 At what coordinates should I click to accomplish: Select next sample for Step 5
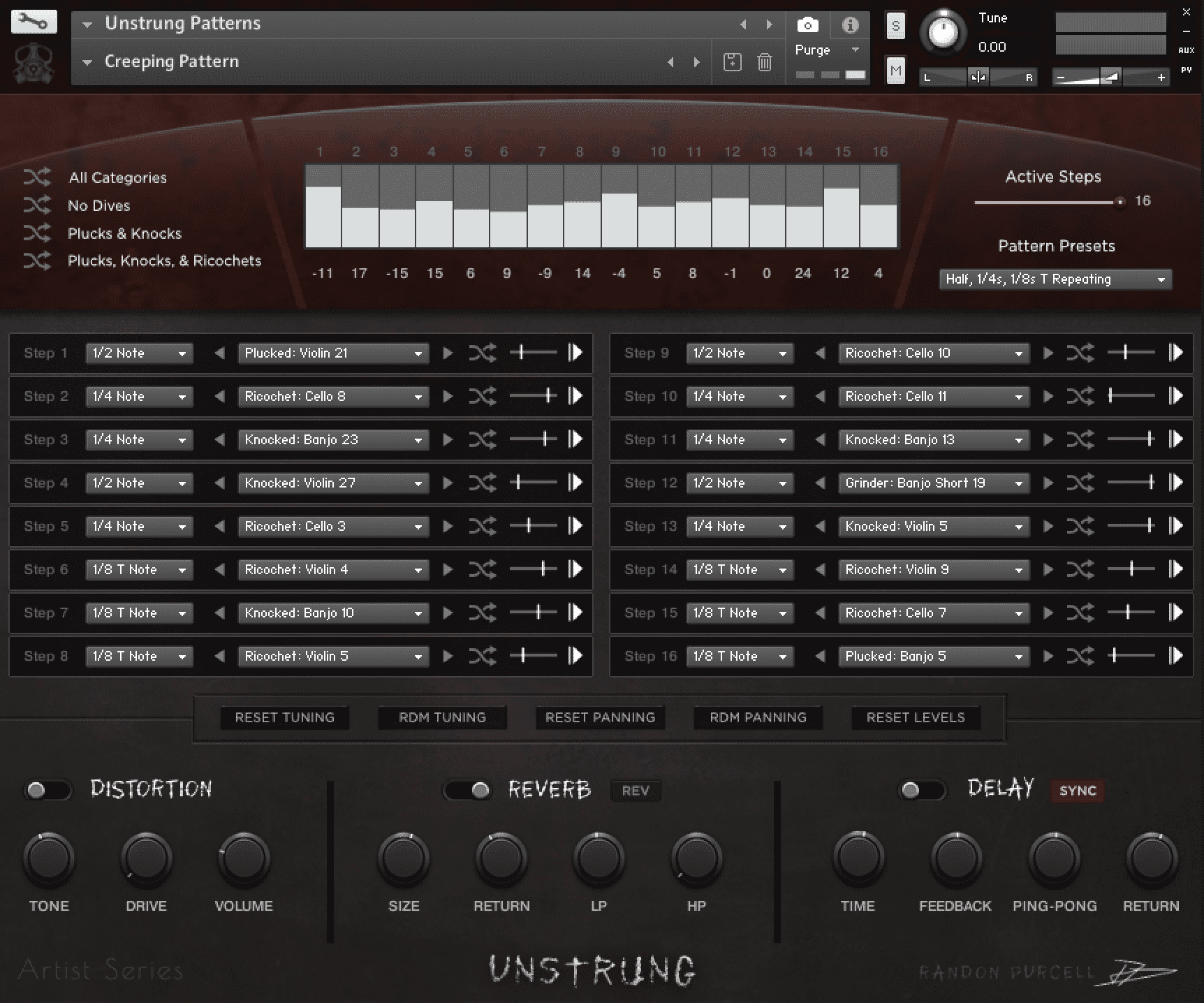448,526
